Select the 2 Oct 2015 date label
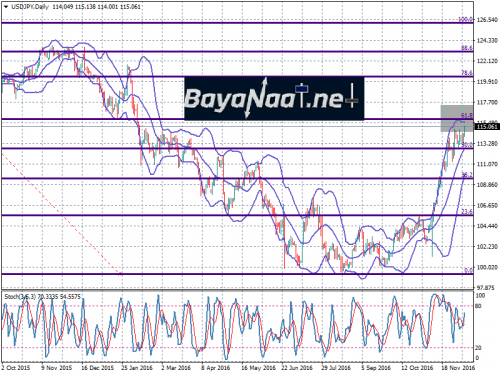This screenshot has height=375, width=500. [15, 368]
